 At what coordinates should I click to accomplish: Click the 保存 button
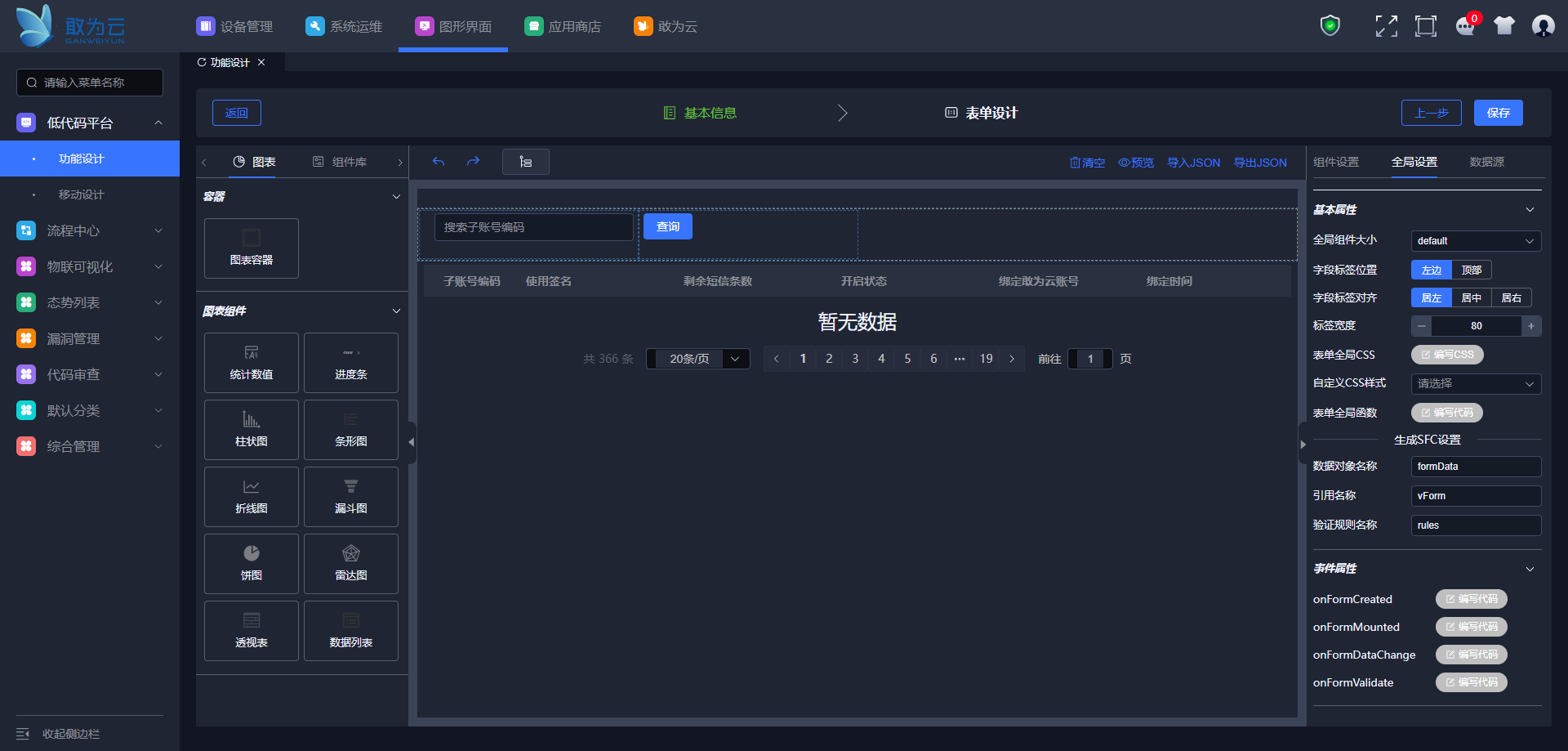coord(1499,113)
